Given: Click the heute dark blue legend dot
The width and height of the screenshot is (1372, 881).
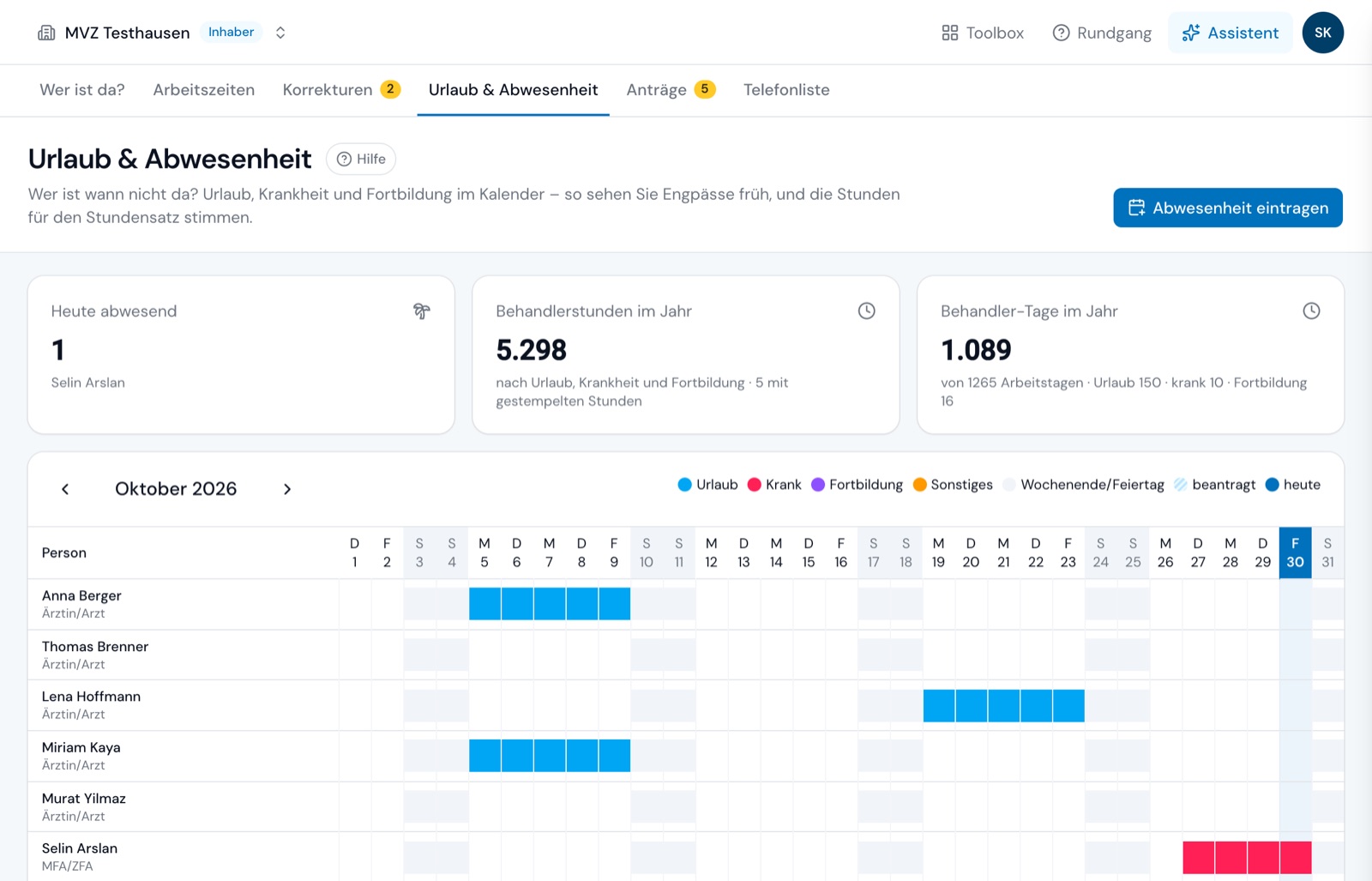Looking at the screenshot, I should point(1273,485).
